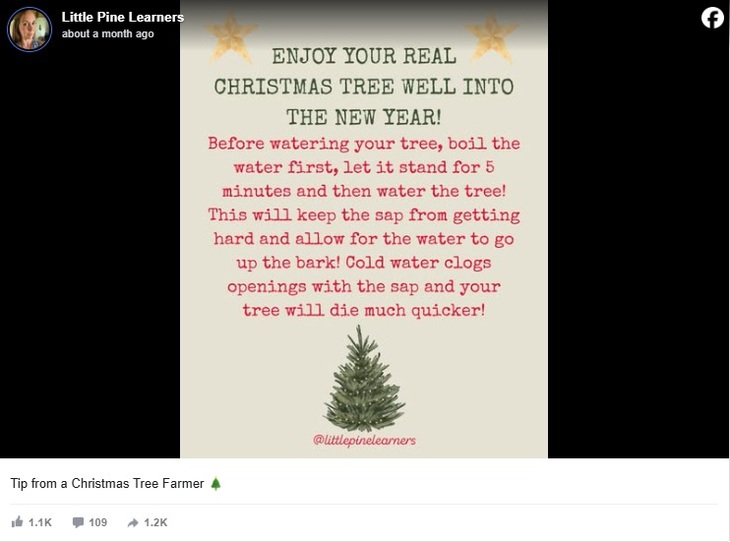Click the share arrow icon
Viewport: 730px width, 542px height.
133,522
